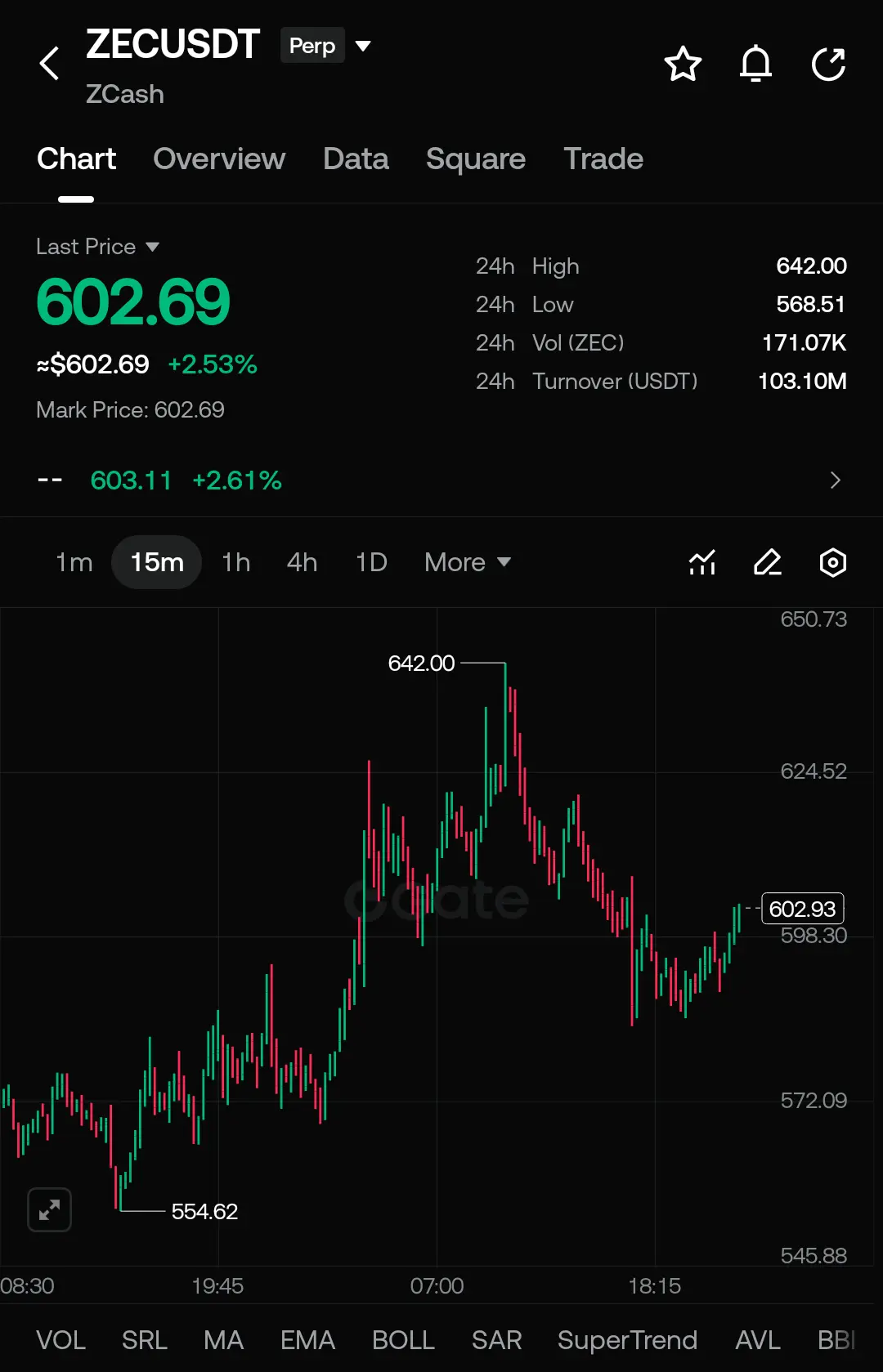Screen dimensions: 883x1372
Task: Expand the Last Price selector
Action: click(x=97, y=247)
